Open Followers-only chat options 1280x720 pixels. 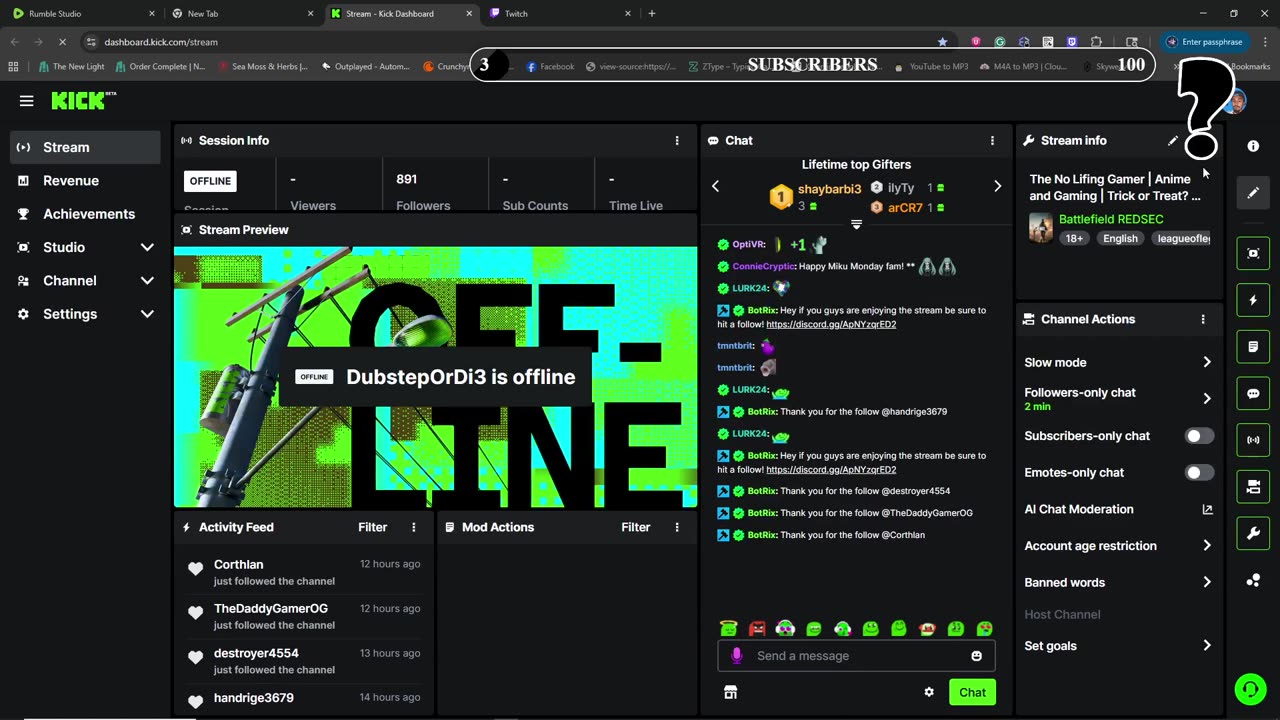pos(1118,399)
